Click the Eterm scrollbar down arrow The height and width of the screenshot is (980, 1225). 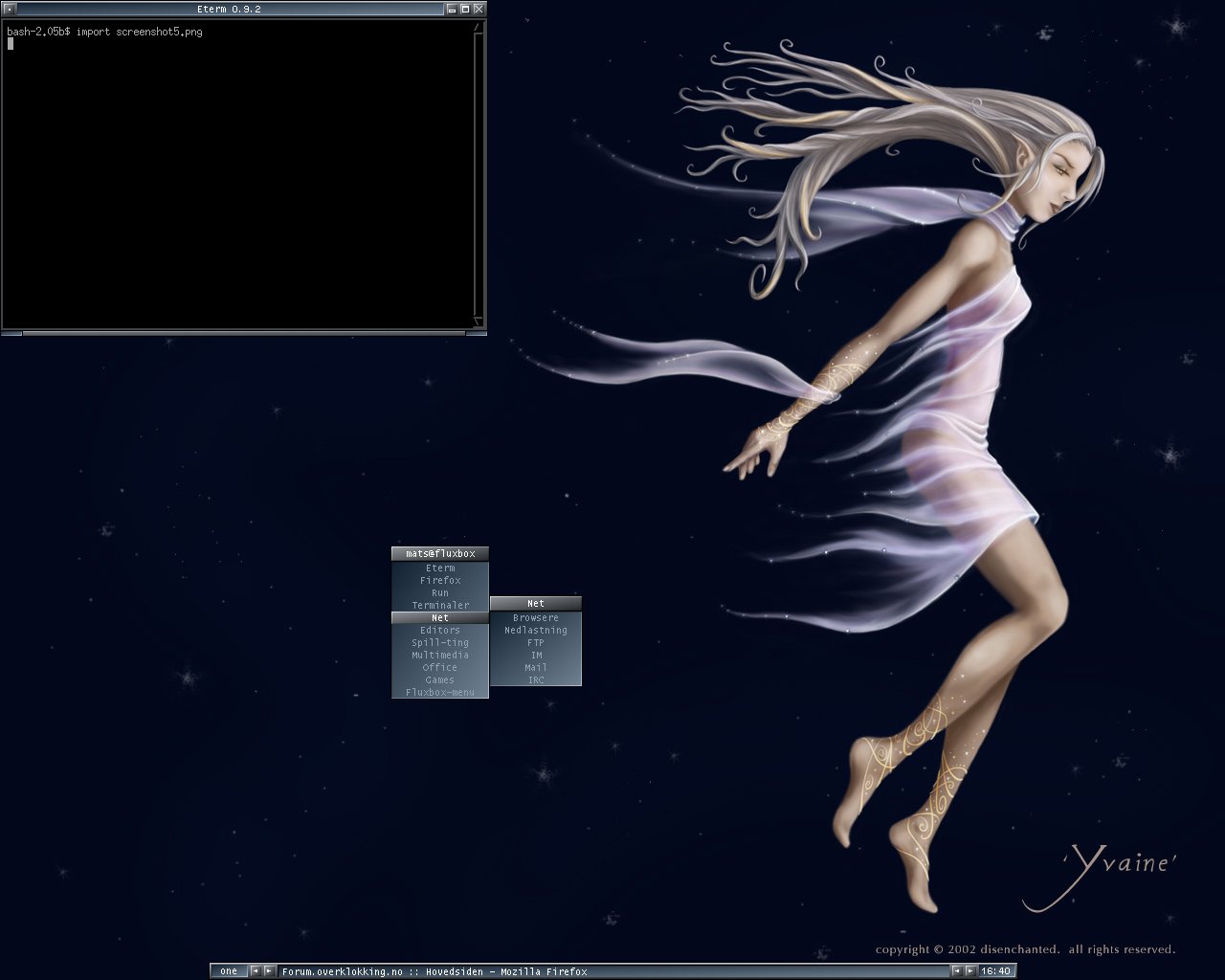pos(479,323)
